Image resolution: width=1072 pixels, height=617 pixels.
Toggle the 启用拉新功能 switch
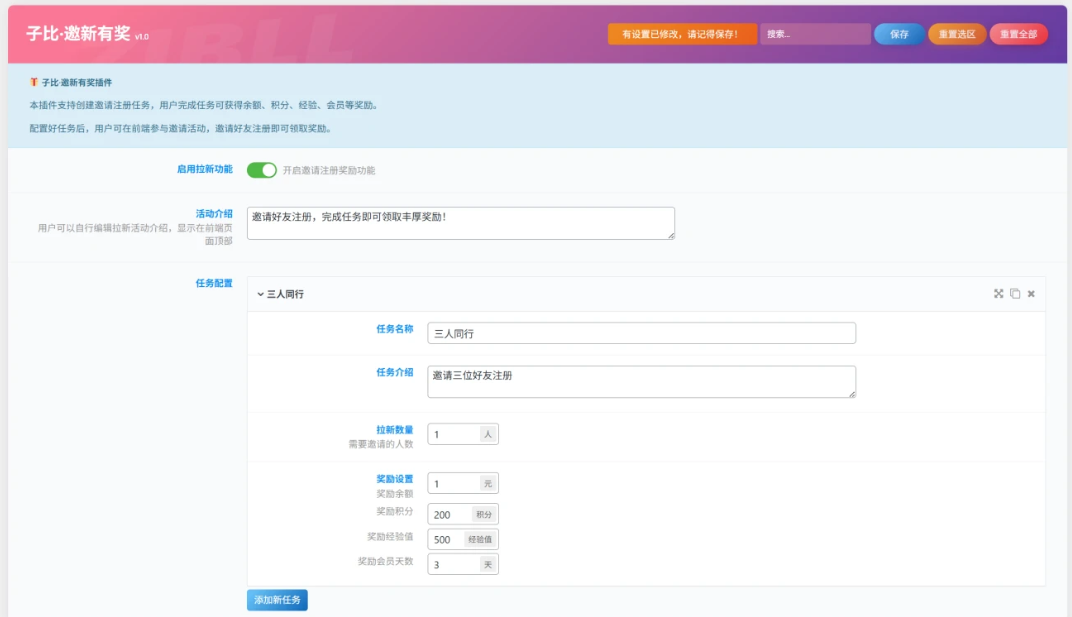[x=262, y=170]
